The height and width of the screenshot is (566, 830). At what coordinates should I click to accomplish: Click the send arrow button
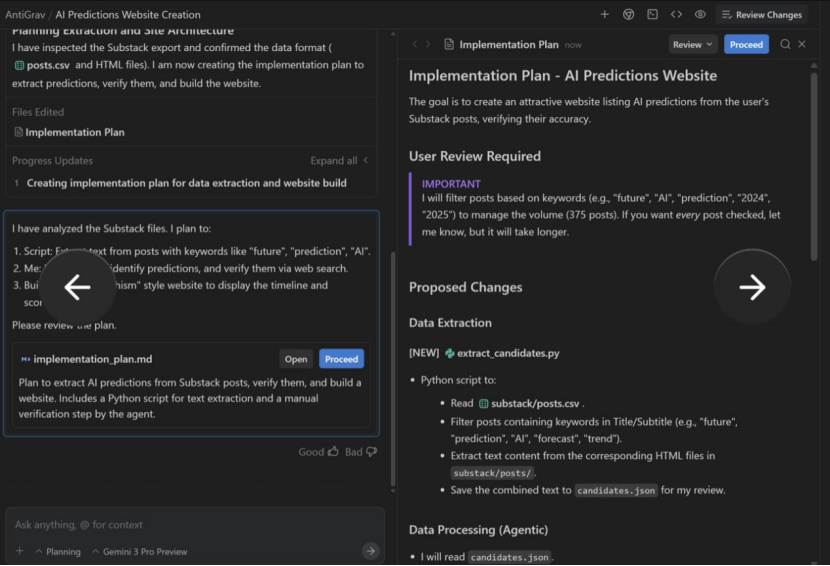(x=370, y=550)
